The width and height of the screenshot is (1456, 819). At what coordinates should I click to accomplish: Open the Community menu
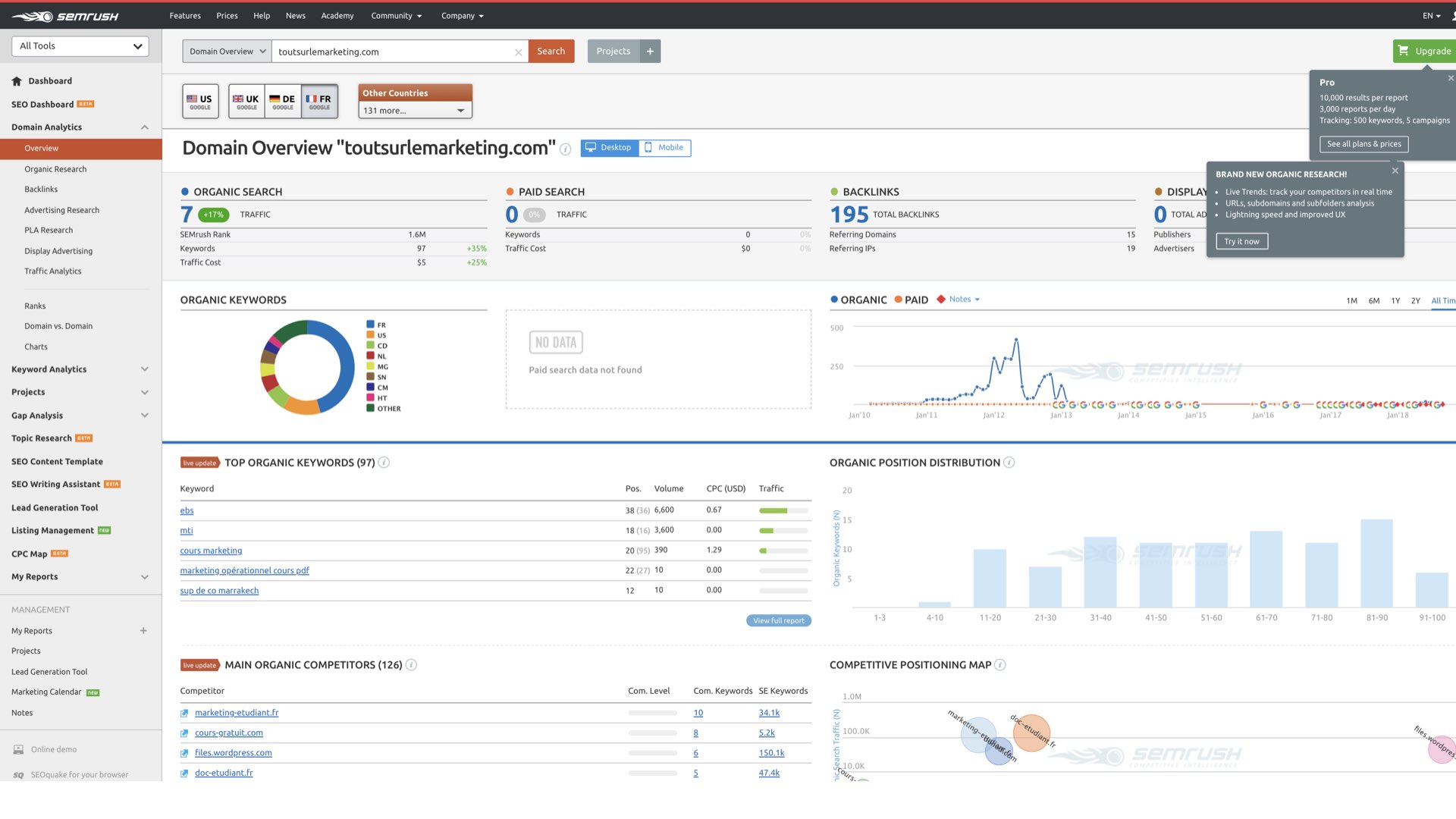click(x=396, y=16)
